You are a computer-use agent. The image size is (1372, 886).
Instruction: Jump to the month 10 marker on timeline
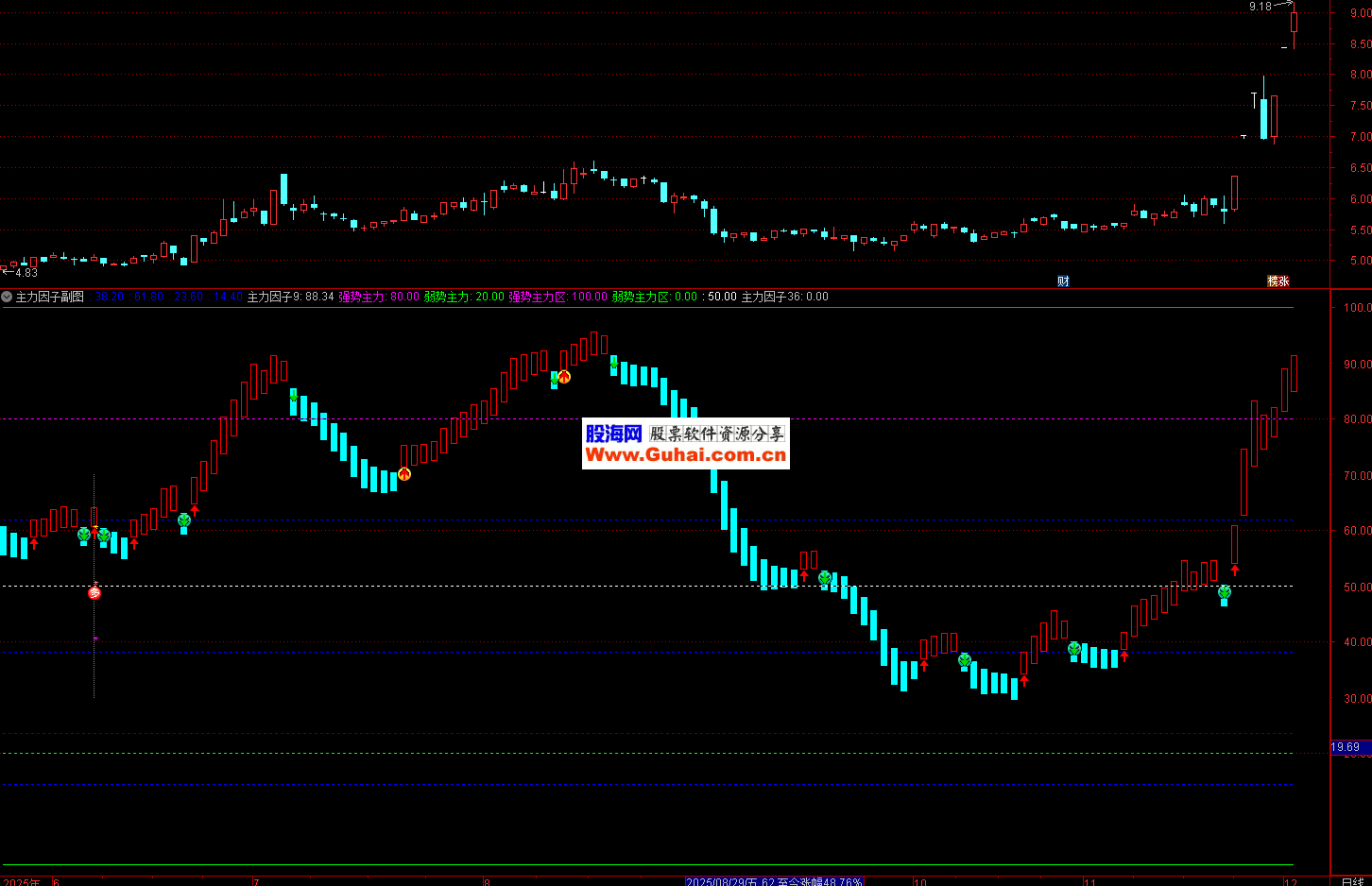[x=919, y=881]
